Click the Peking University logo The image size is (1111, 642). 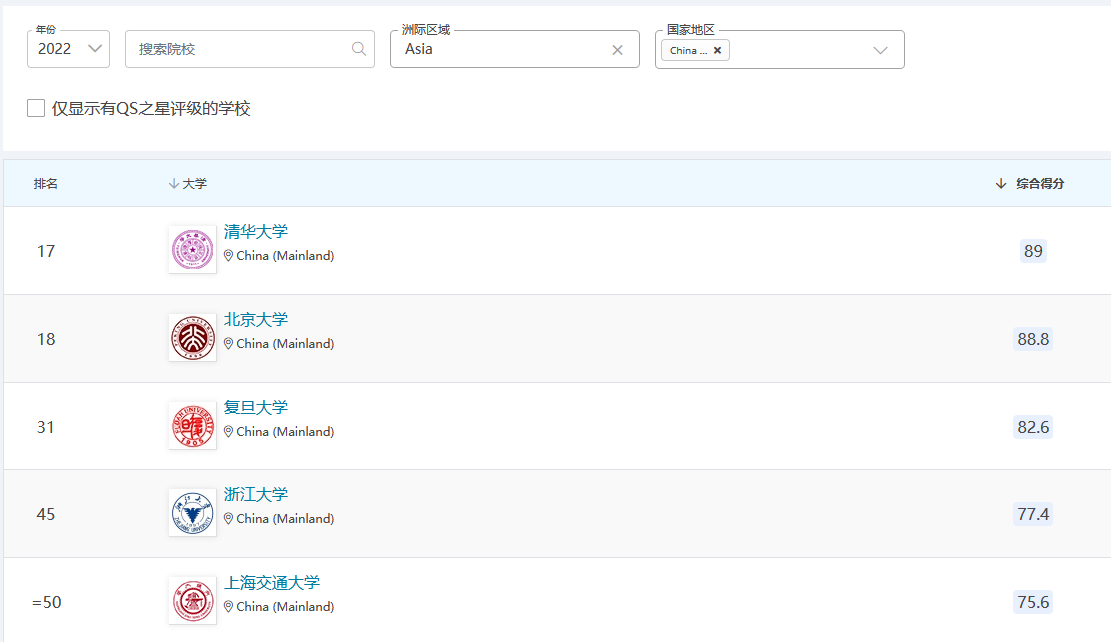point(193,337)
